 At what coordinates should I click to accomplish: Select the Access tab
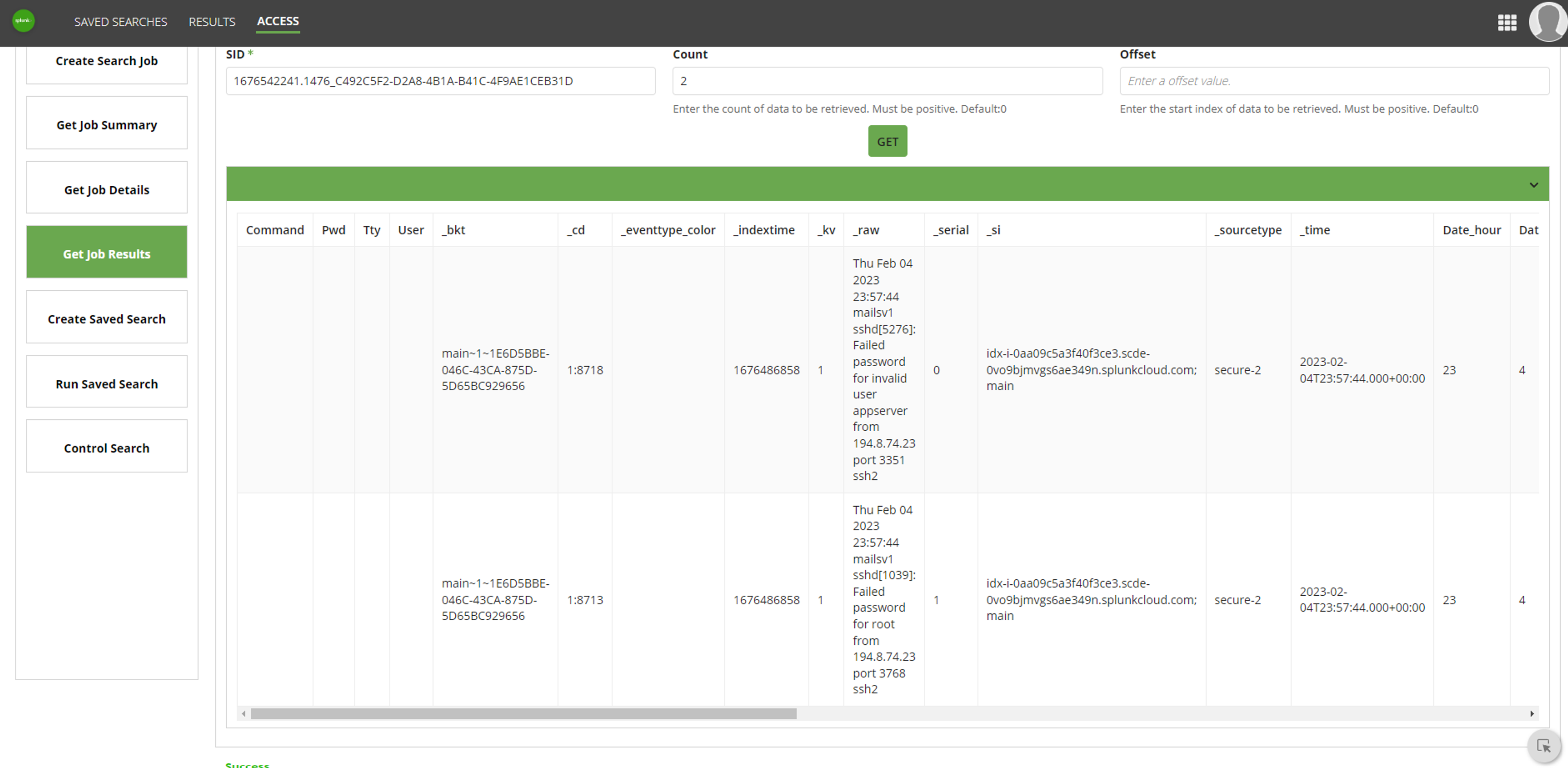click(278, 21)
